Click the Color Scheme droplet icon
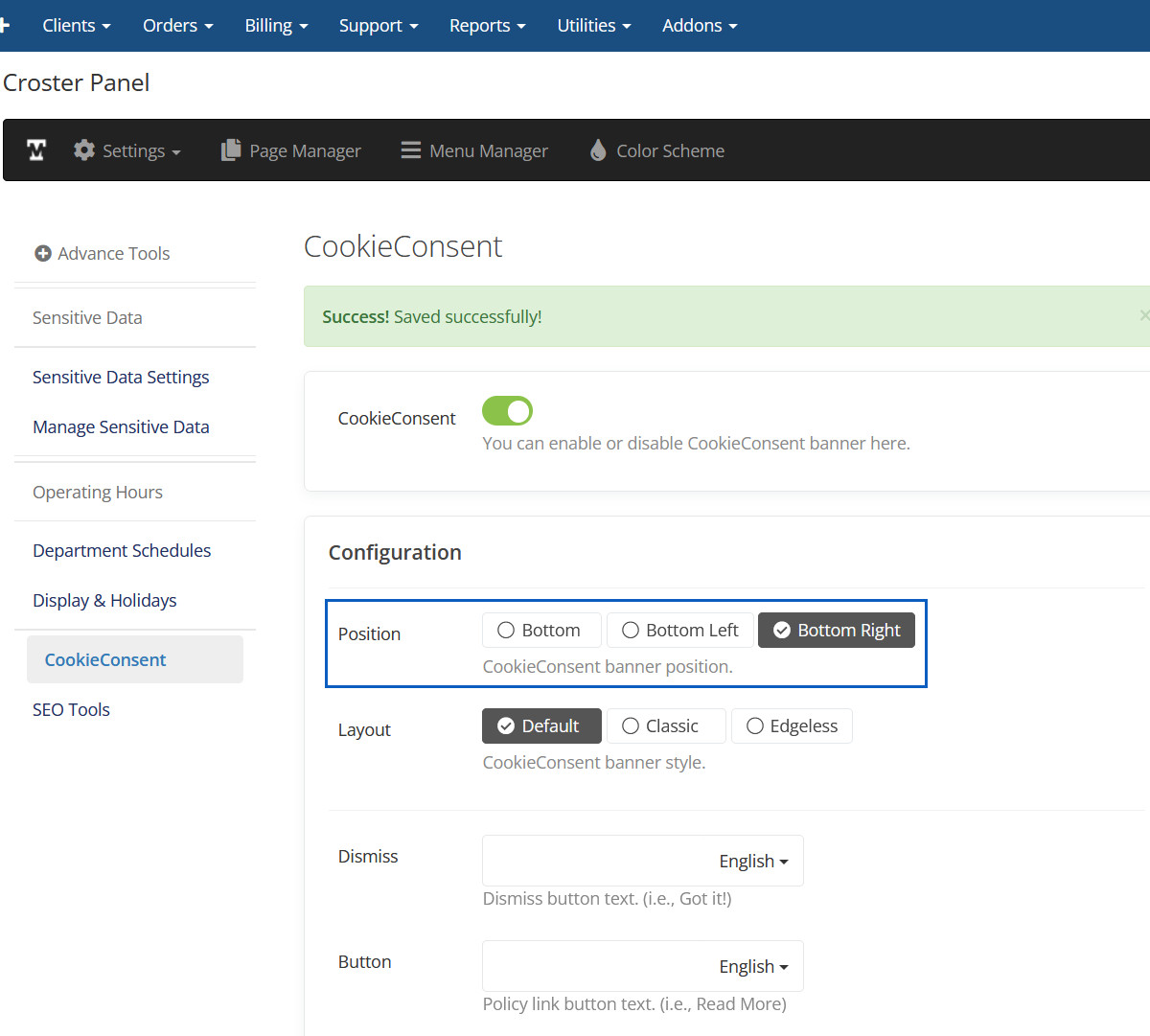1150x1036 pixels. tap(598, 150)
